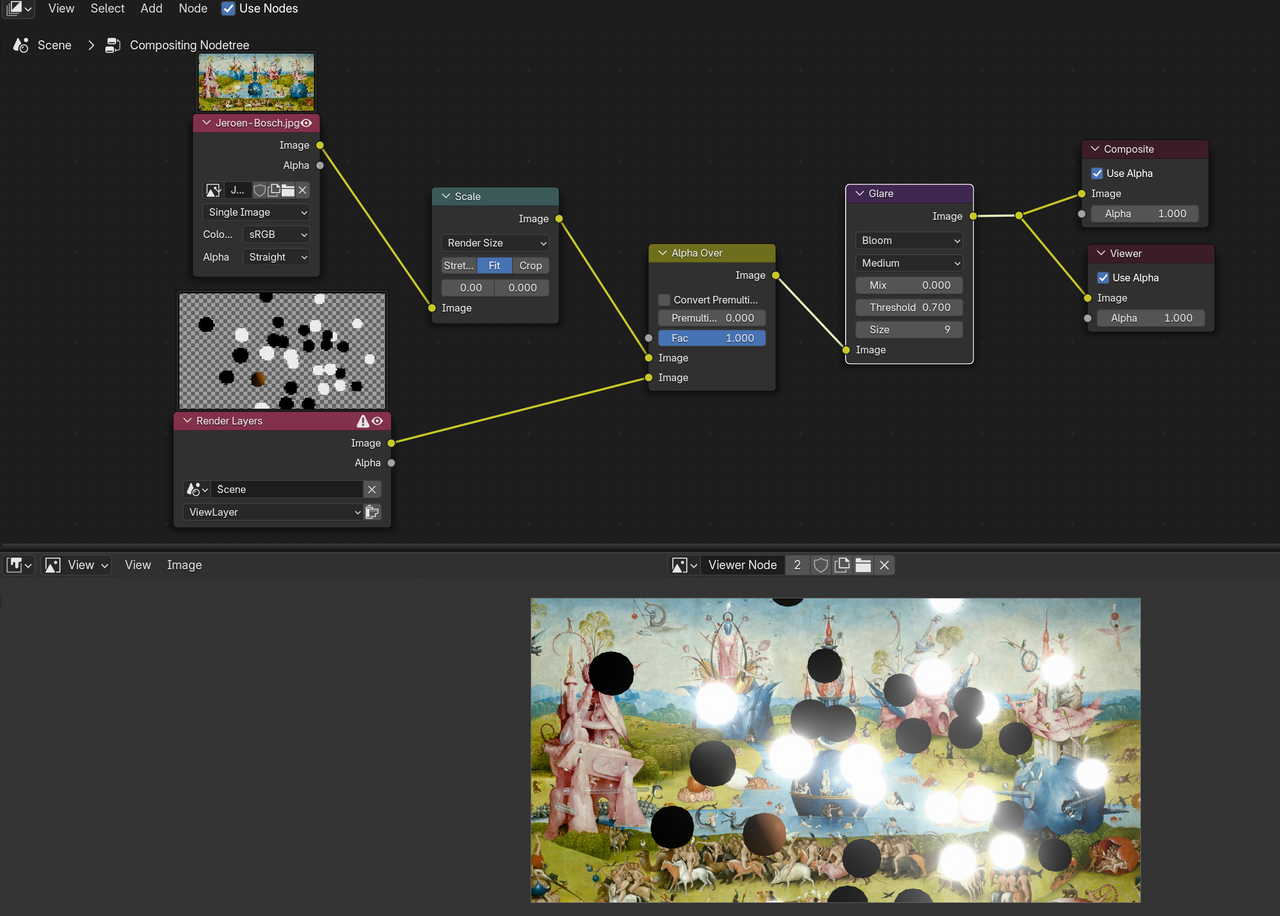1280x916 pixels.
Task: Toggle Use Alpha in Composite node
Action: (x=1097, y=173)
